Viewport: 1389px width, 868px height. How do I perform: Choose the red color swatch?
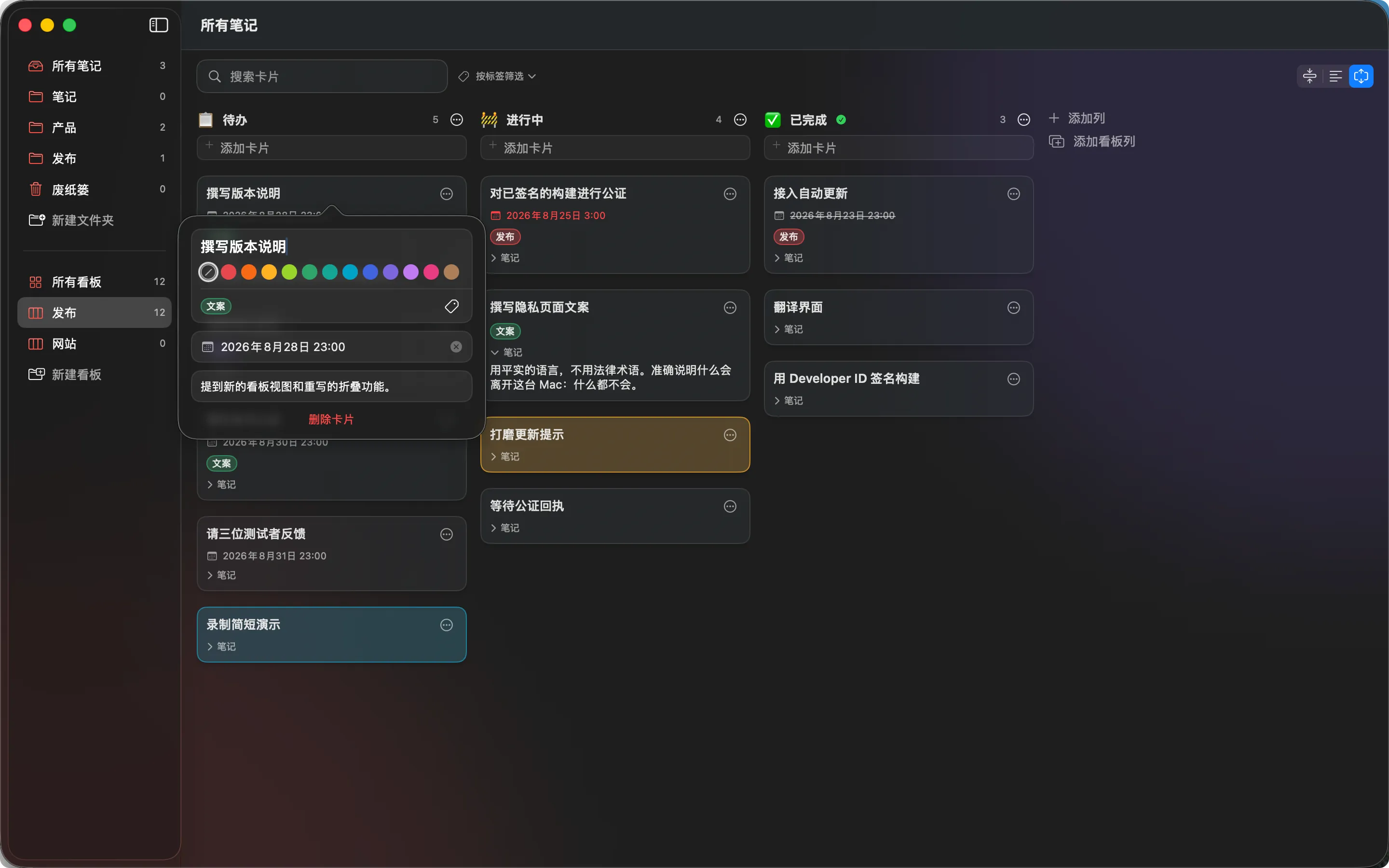(229, 272)
